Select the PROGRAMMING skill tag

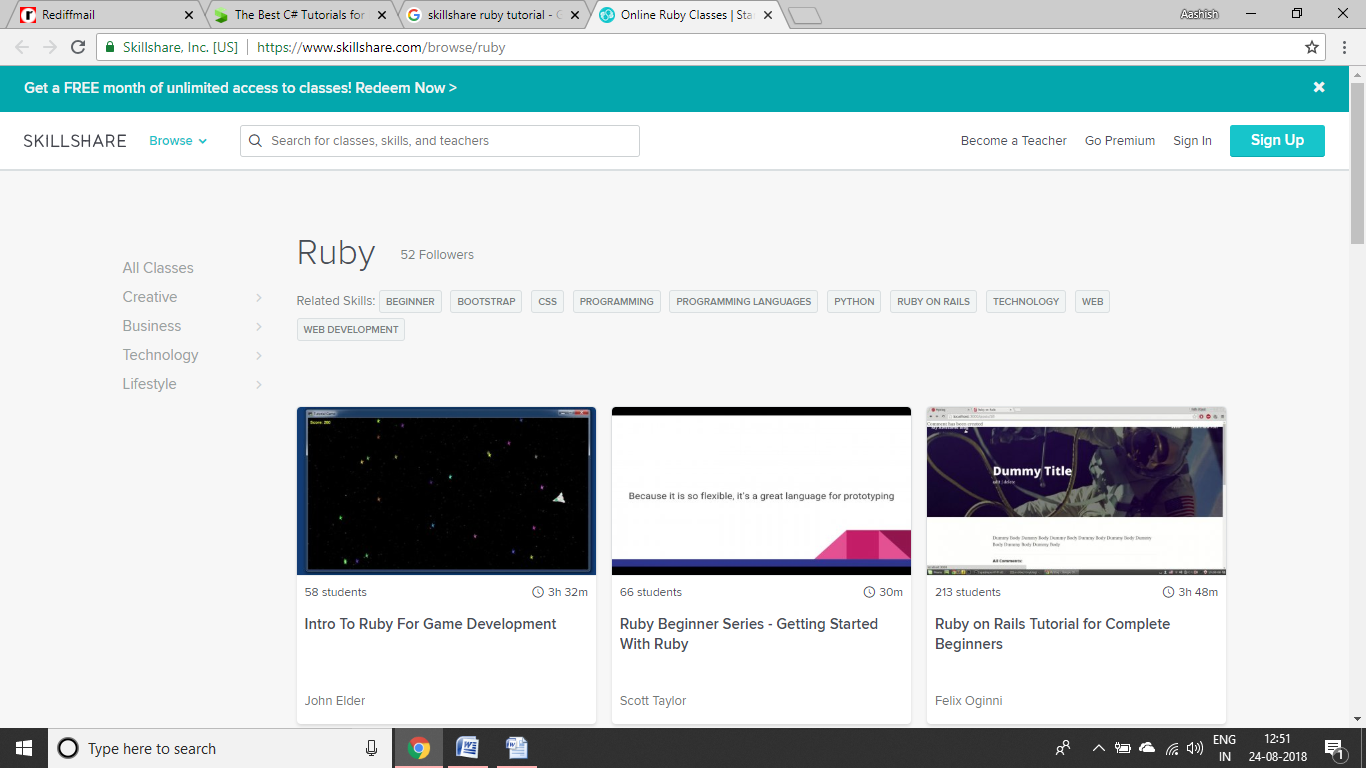tap(616, 301)
